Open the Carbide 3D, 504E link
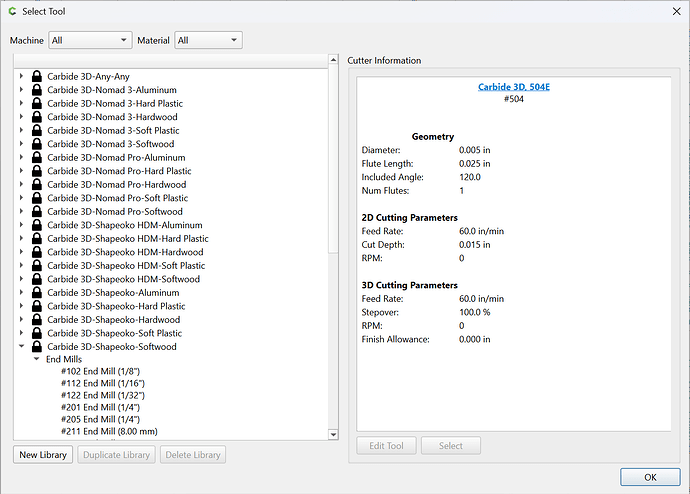Image resolution: width=690 pixels, height=494 pixels. (514, 87)
